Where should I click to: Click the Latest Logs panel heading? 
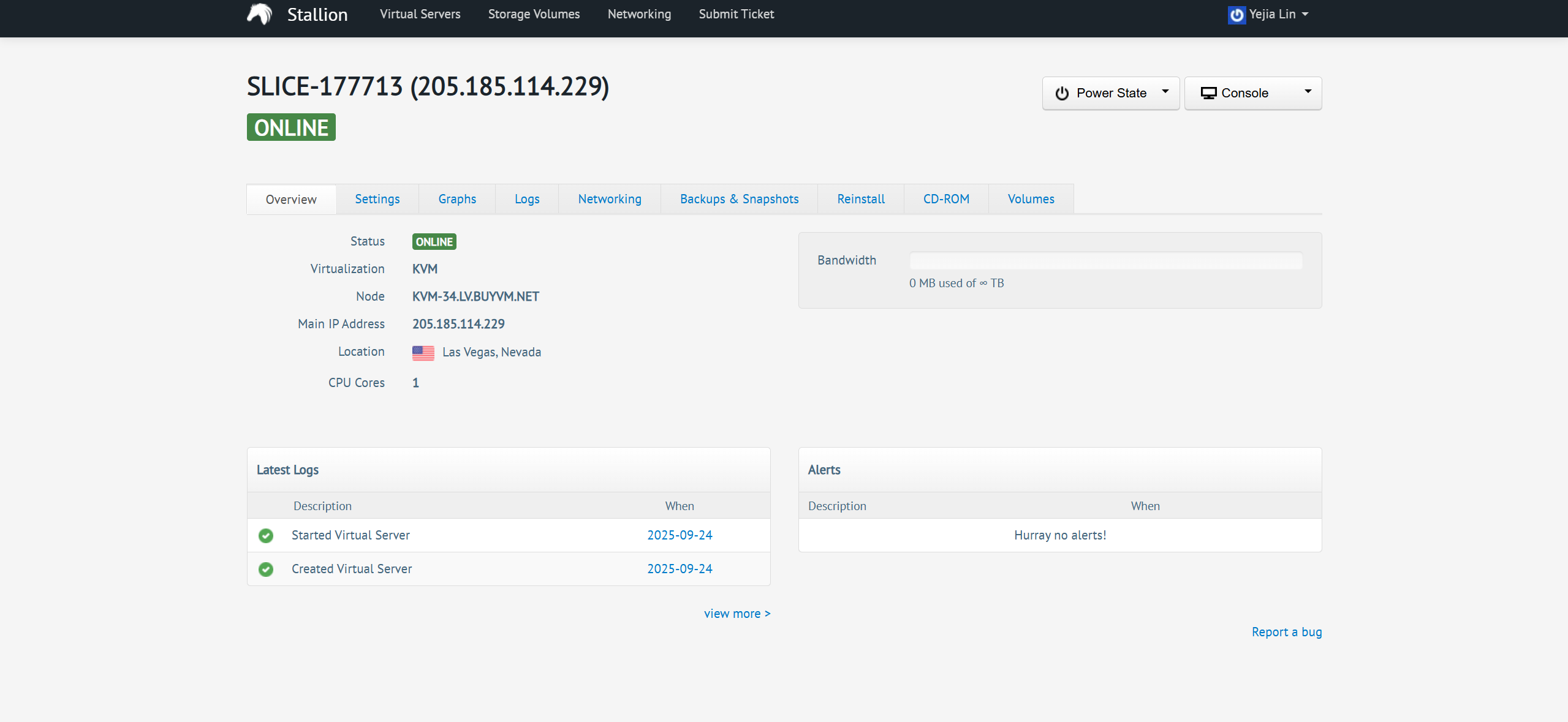(x=287, y=470)
